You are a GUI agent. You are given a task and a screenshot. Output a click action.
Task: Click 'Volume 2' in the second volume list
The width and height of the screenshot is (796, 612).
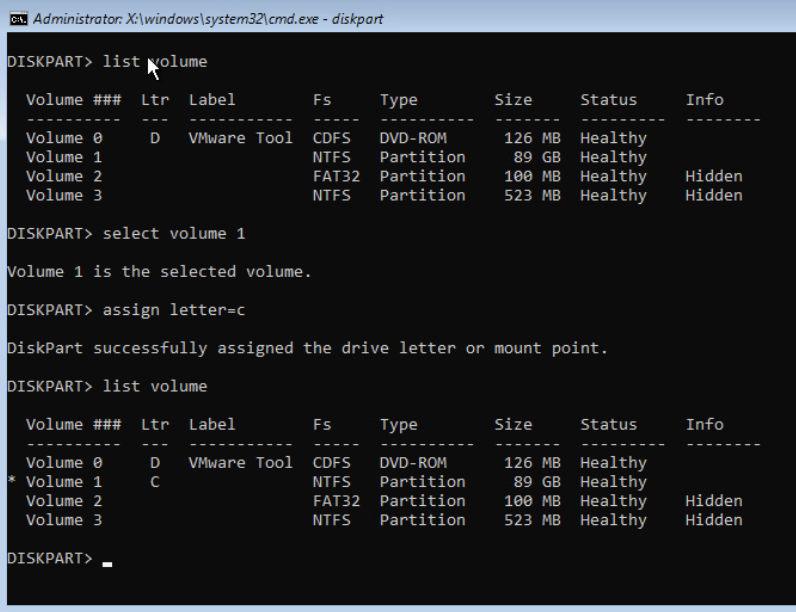click(x=64, y=501)
